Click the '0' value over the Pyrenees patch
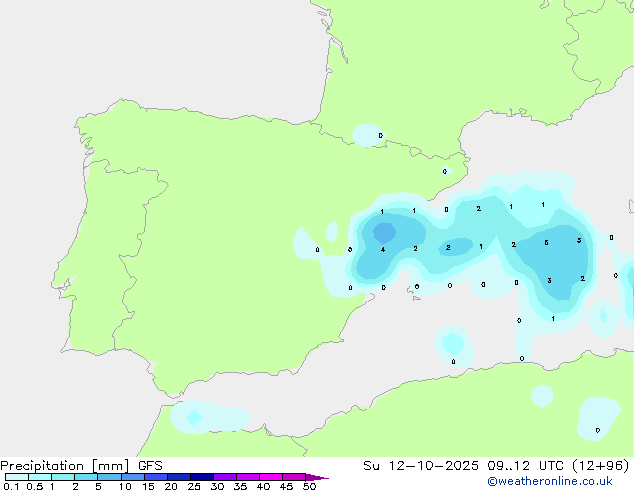 tap(380, 135)
